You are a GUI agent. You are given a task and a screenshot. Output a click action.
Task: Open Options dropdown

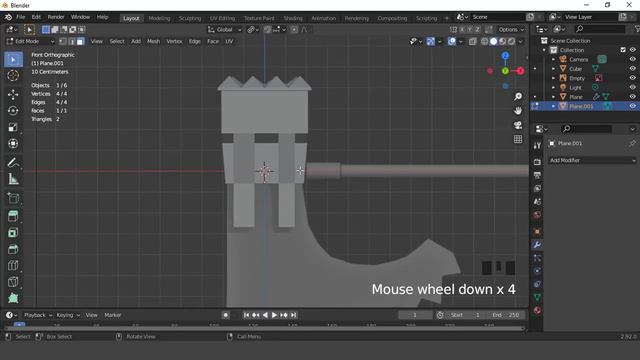[511, 29]
